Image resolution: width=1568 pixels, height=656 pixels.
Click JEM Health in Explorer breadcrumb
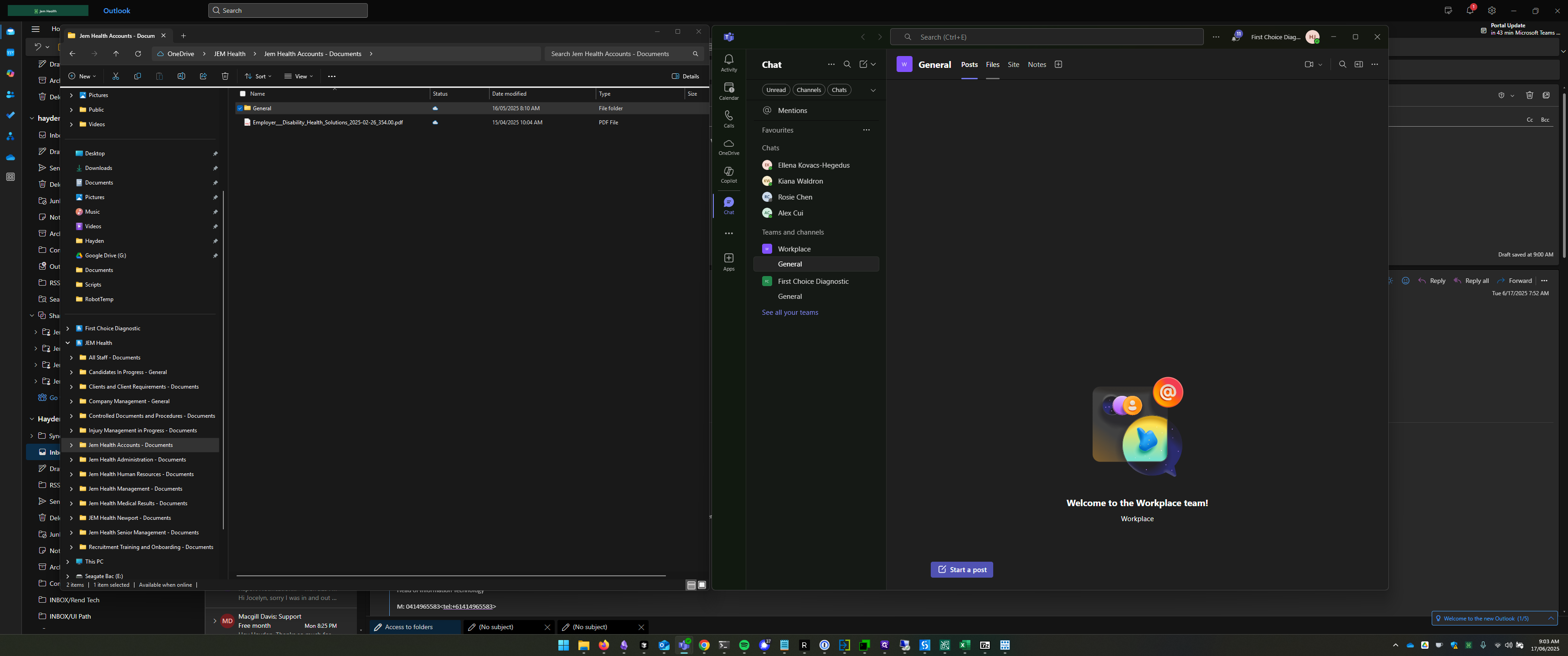pyautogui.click(x=229, y=54)
